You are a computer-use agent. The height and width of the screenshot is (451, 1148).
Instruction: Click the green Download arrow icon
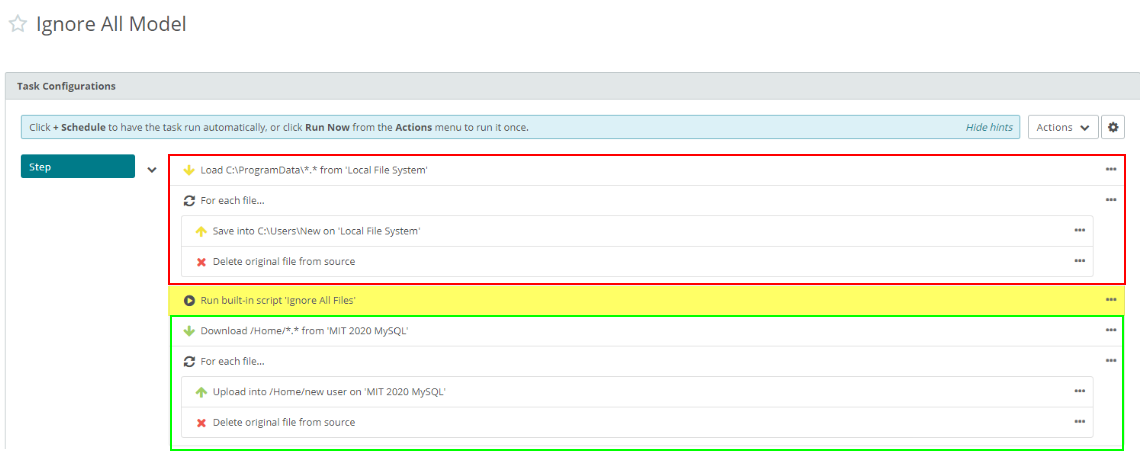pyautogui.click(x=189, y=331)
